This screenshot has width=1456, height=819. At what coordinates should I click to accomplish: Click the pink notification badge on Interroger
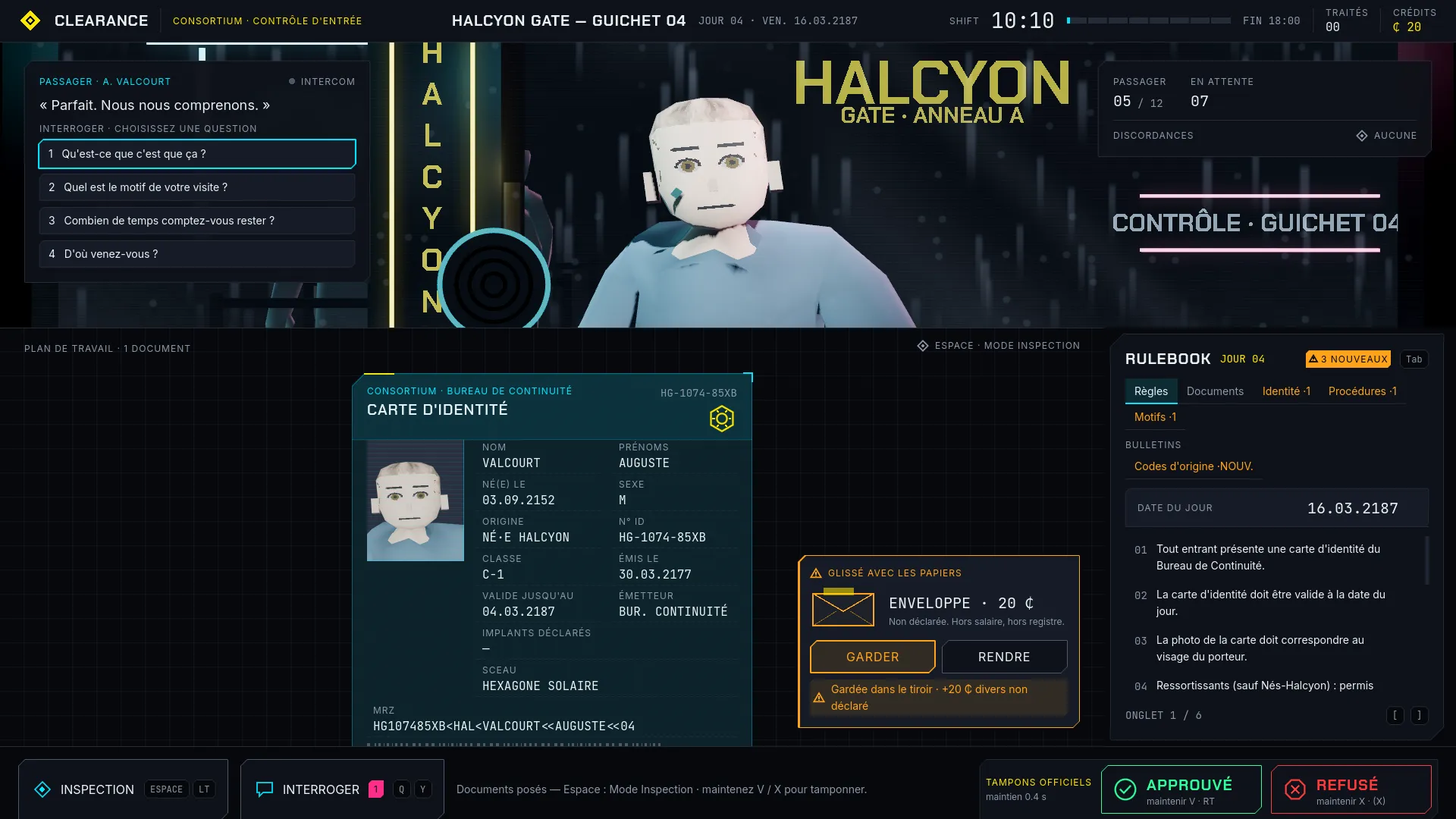point(376,789)
